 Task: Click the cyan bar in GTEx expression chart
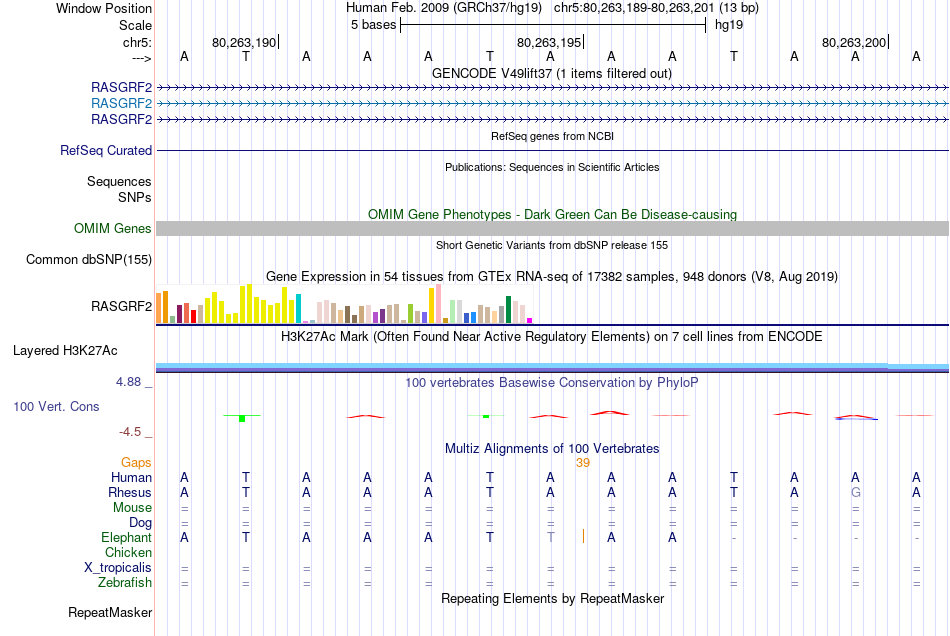click(298, 309)
